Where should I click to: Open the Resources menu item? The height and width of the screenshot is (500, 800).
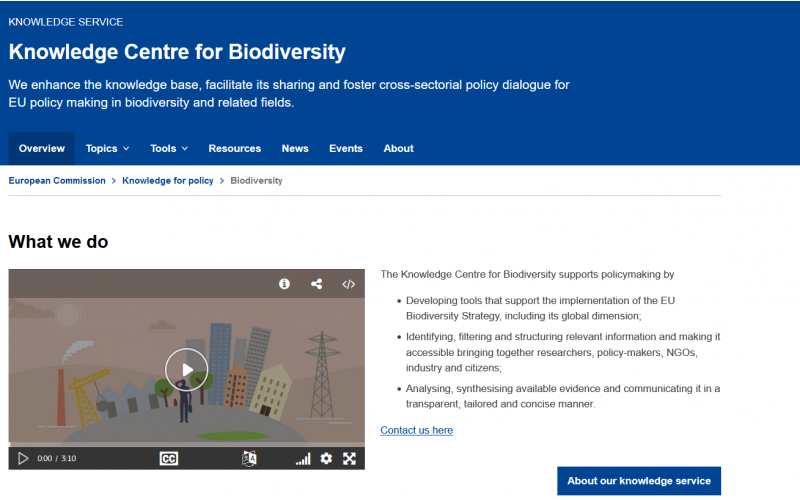235,148
